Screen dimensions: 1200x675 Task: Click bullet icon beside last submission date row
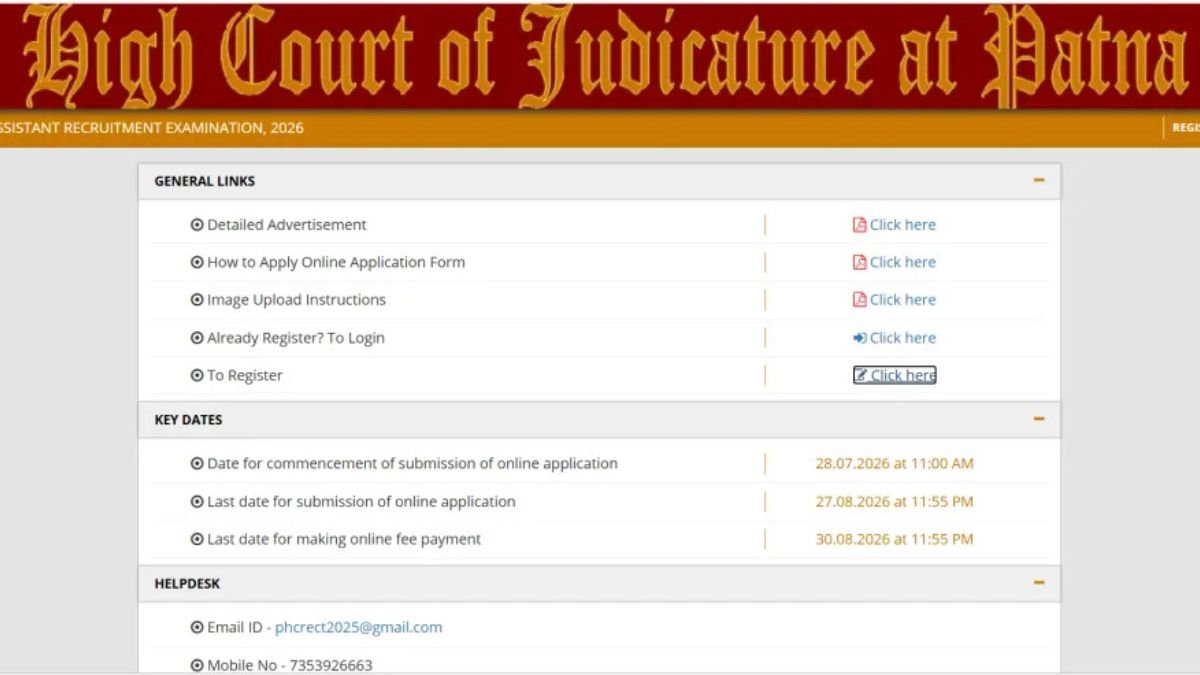tap(197, 502)
